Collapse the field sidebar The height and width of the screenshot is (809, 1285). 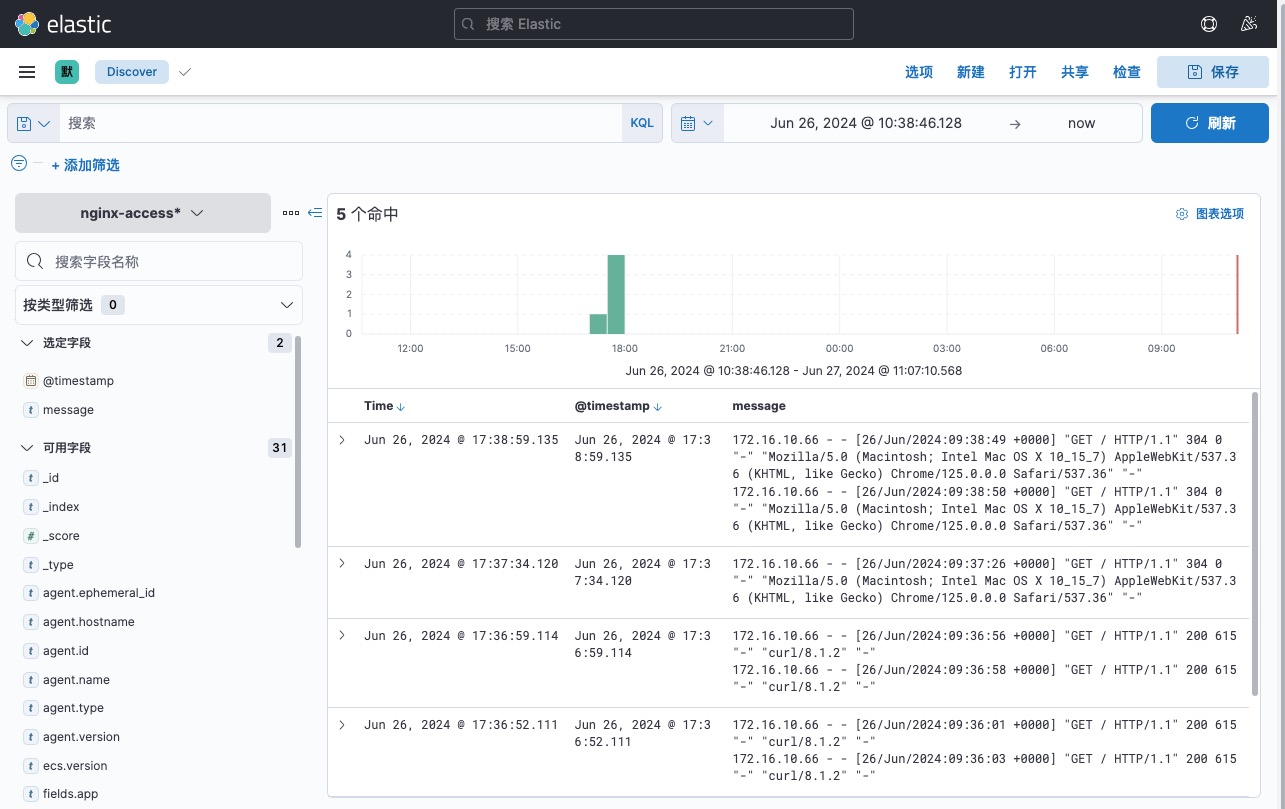click(315, 213)
